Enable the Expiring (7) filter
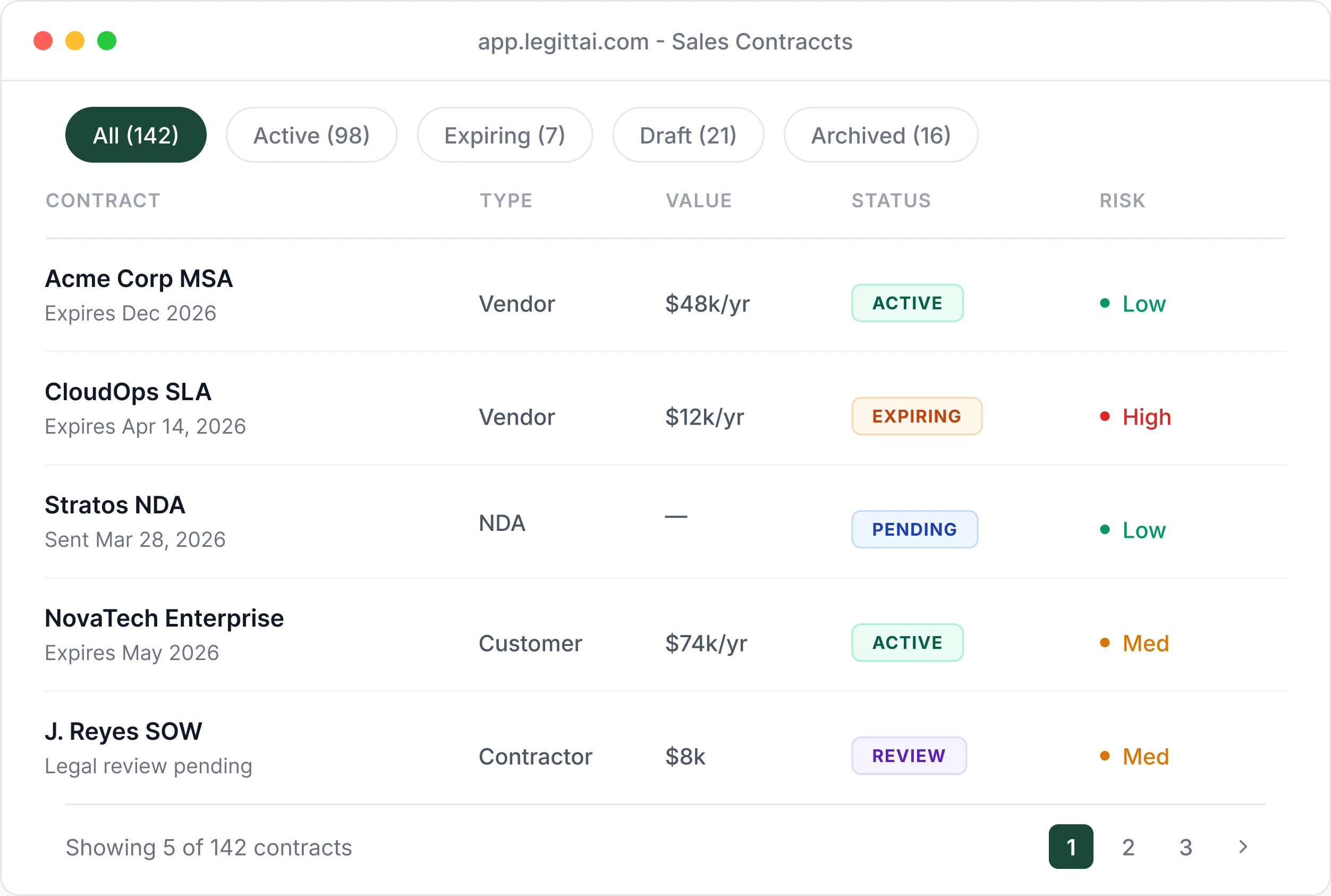The height and width of the screenshot is (896, 1331). click(505, 135)
